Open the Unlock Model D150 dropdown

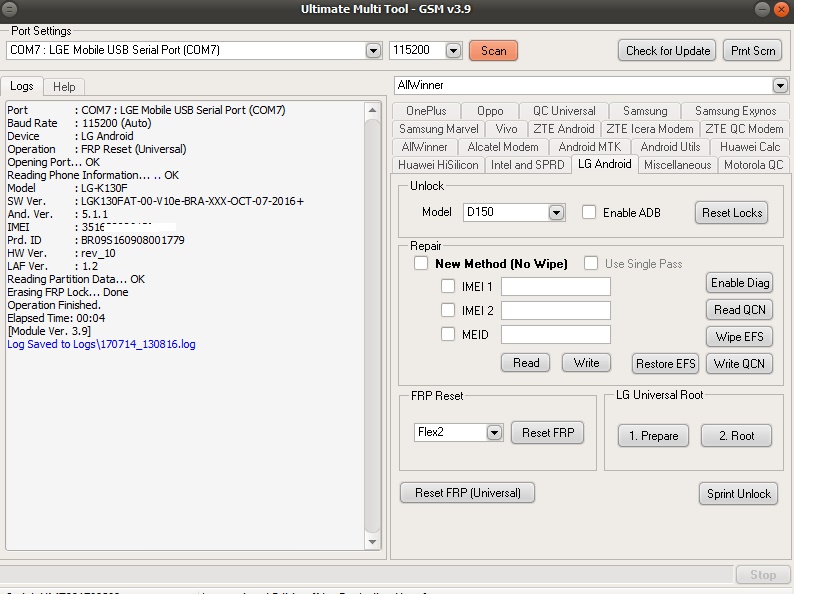(556, 213)
